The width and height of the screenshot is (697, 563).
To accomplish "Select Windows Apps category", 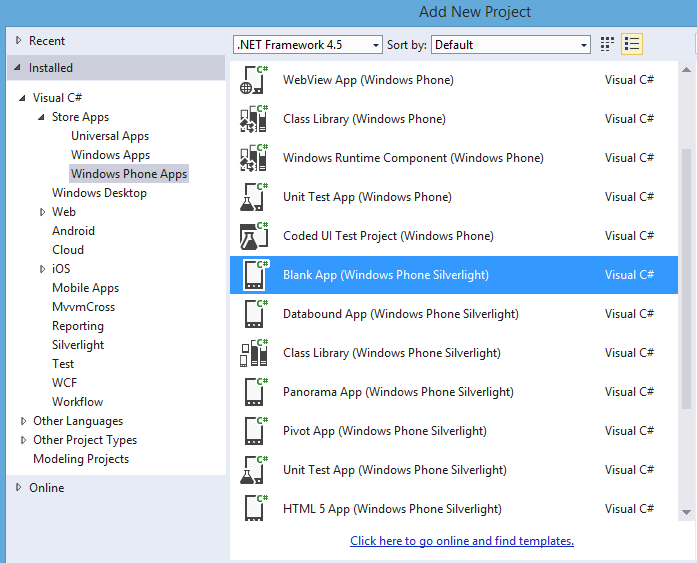I will point(110,155).
